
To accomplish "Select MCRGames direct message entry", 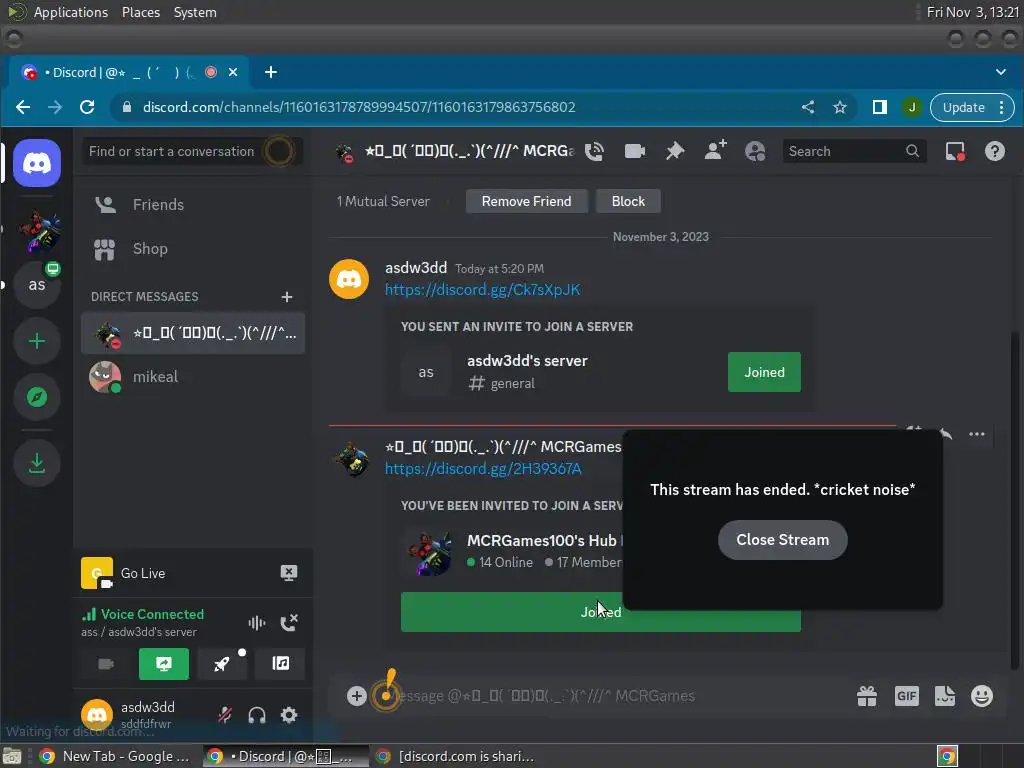I will tap(193, 334).
